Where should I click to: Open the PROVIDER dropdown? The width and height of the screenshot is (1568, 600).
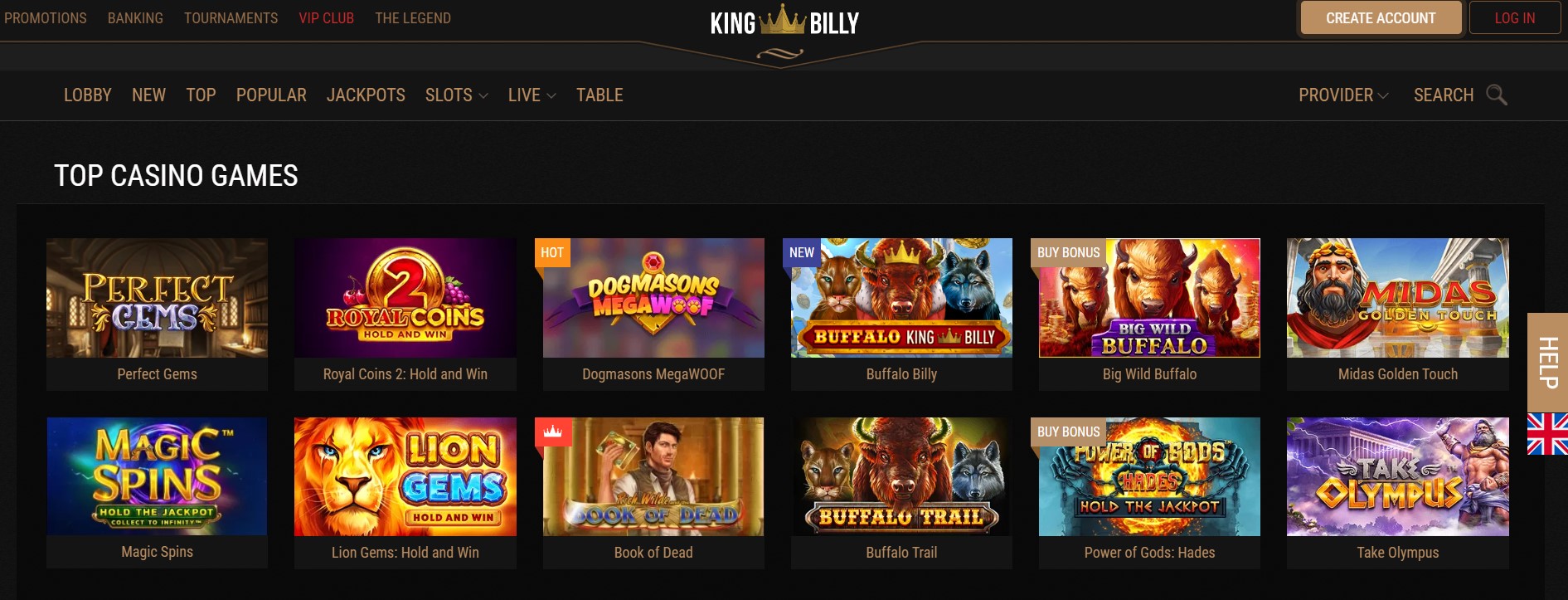pos(1343,95)
